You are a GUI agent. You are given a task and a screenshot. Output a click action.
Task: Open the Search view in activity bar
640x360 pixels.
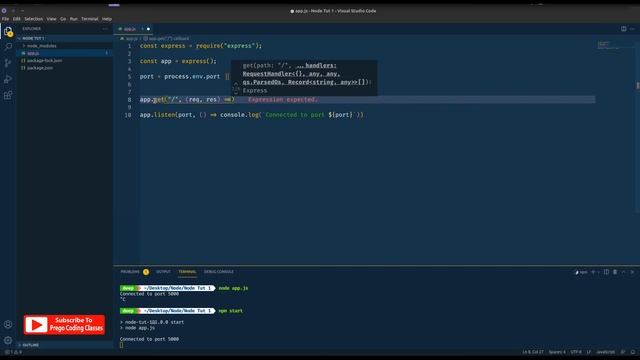(x=8, y=47)
